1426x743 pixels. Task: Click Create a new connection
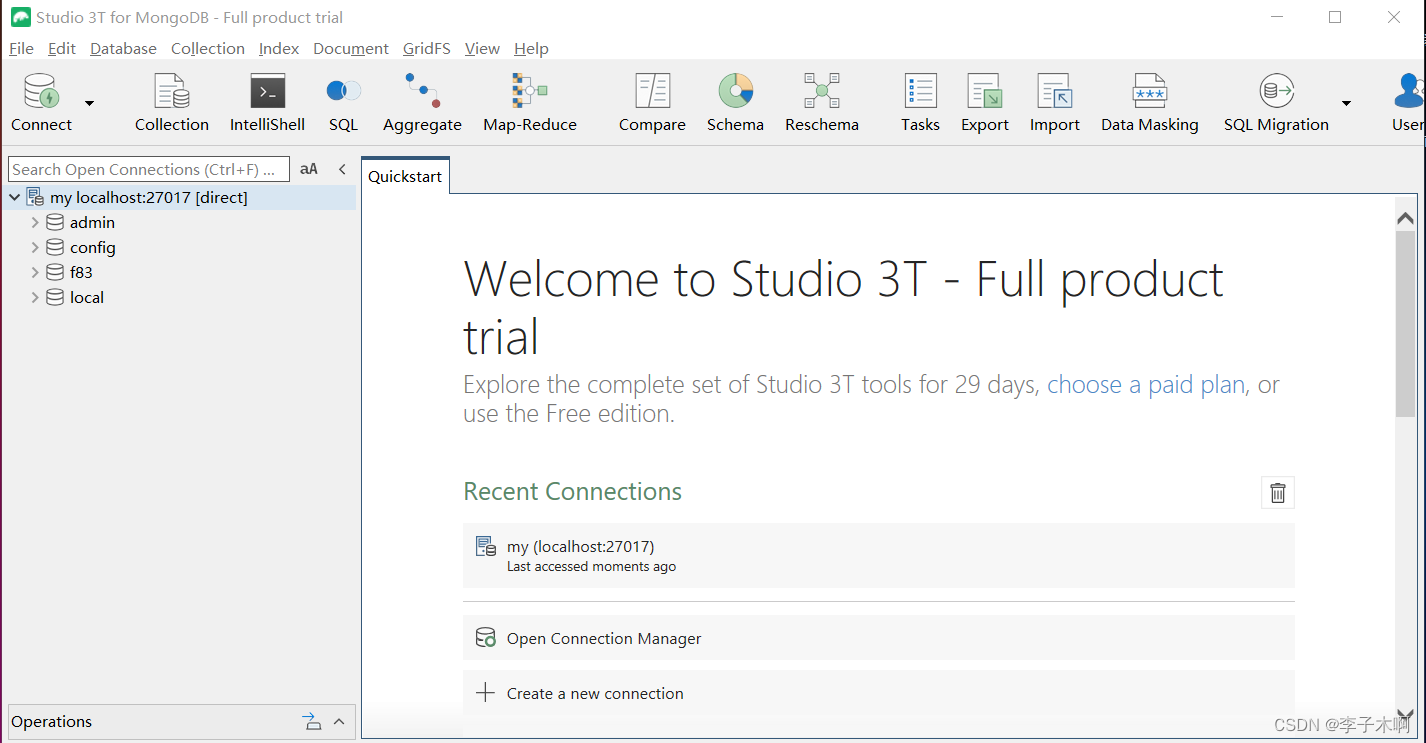point(878,693)
